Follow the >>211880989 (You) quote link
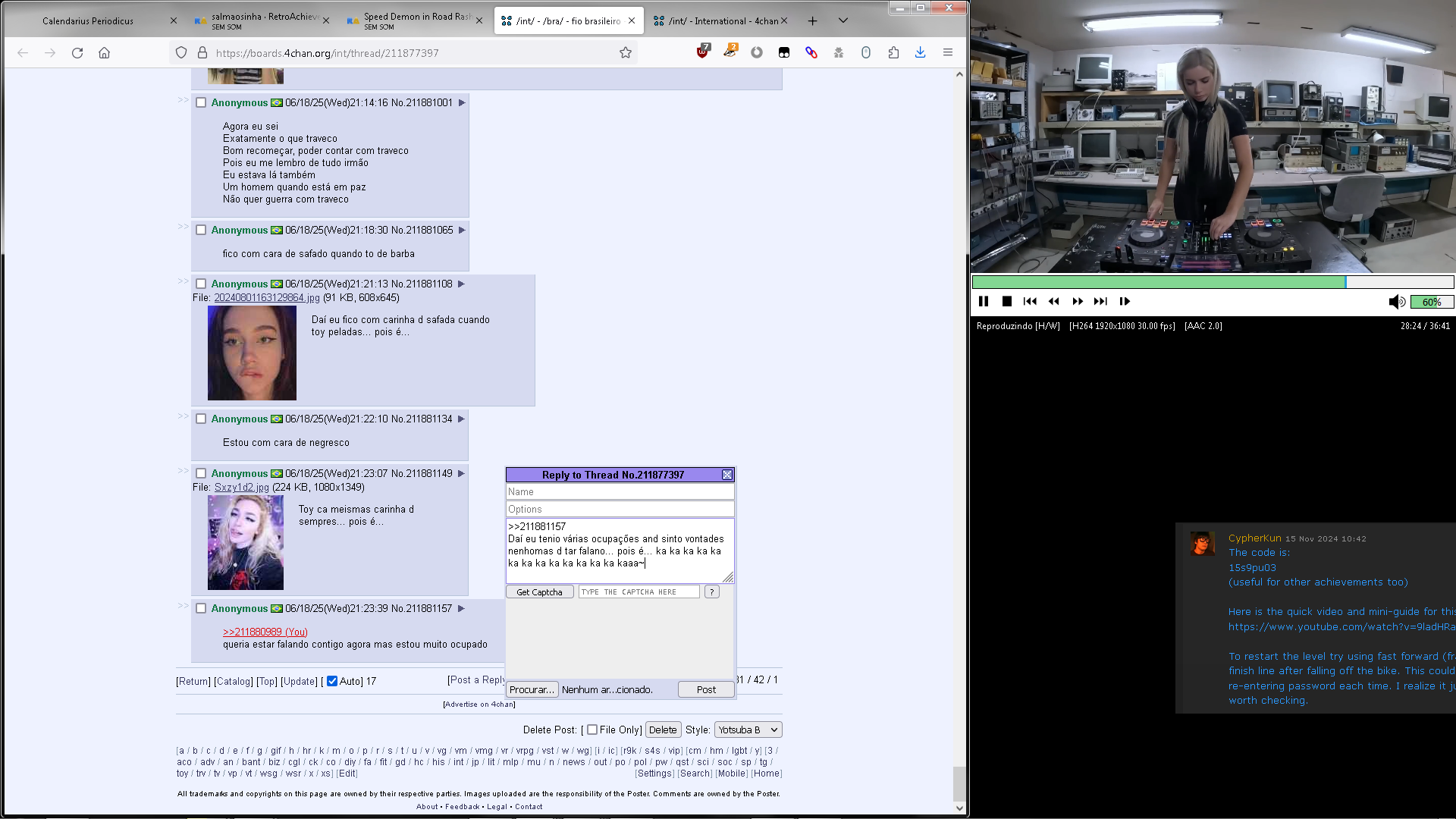The height and width of the screenshot is (819, 1456). (x=265, y=632)
